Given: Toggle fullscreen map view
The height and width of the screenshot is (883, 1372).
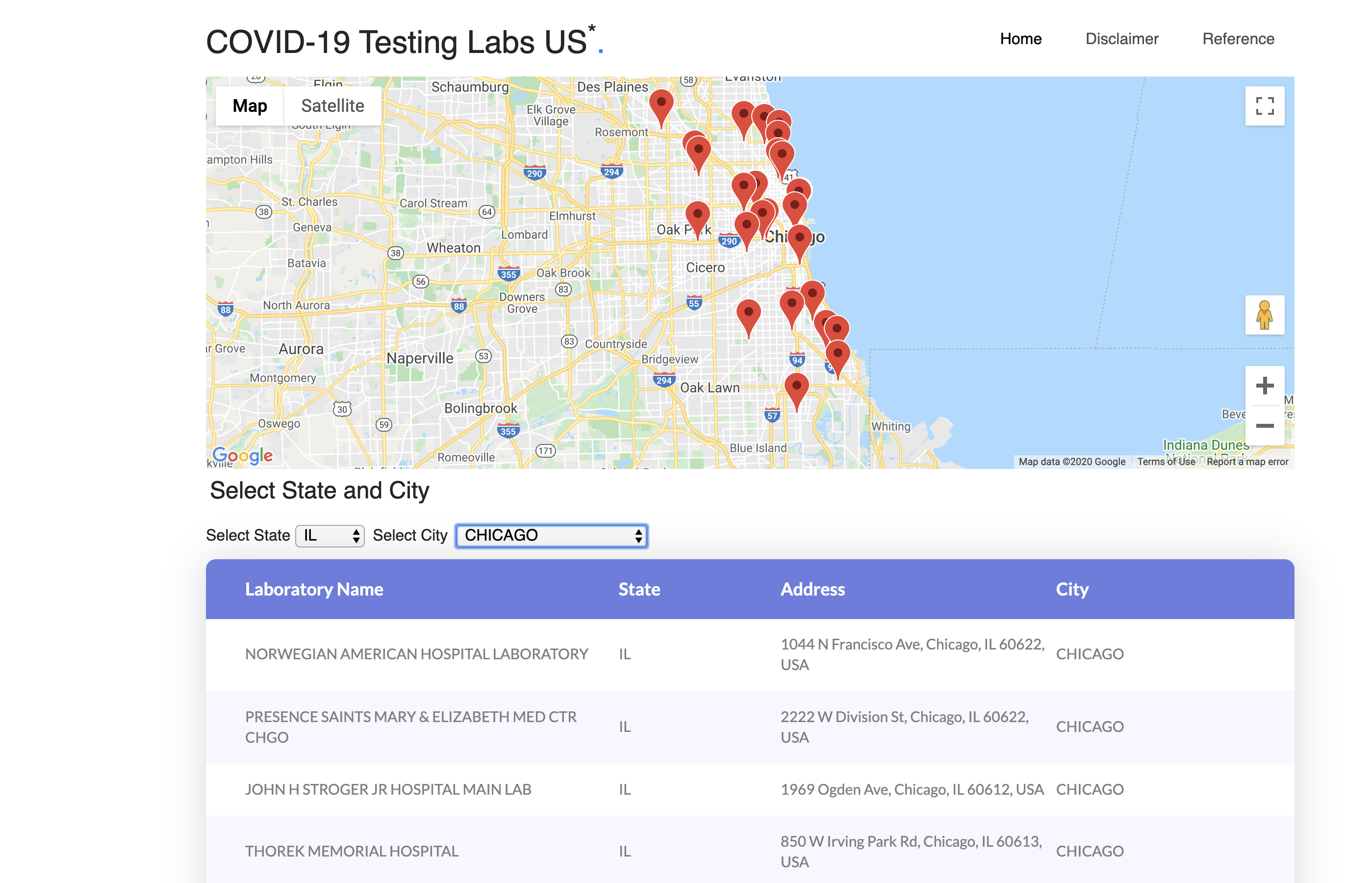Looking at the screenshot, I should [1264, 105].
